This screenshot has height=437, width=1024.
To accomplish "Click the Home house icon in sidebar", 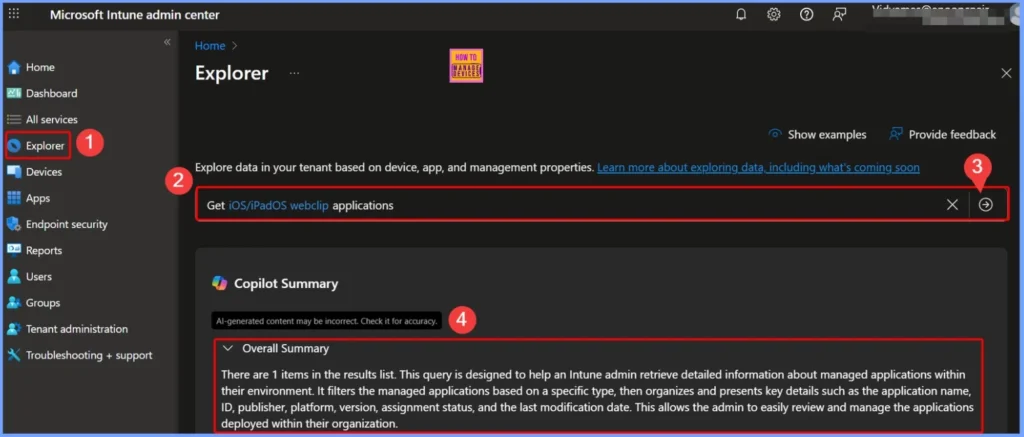I will (14, 67).
